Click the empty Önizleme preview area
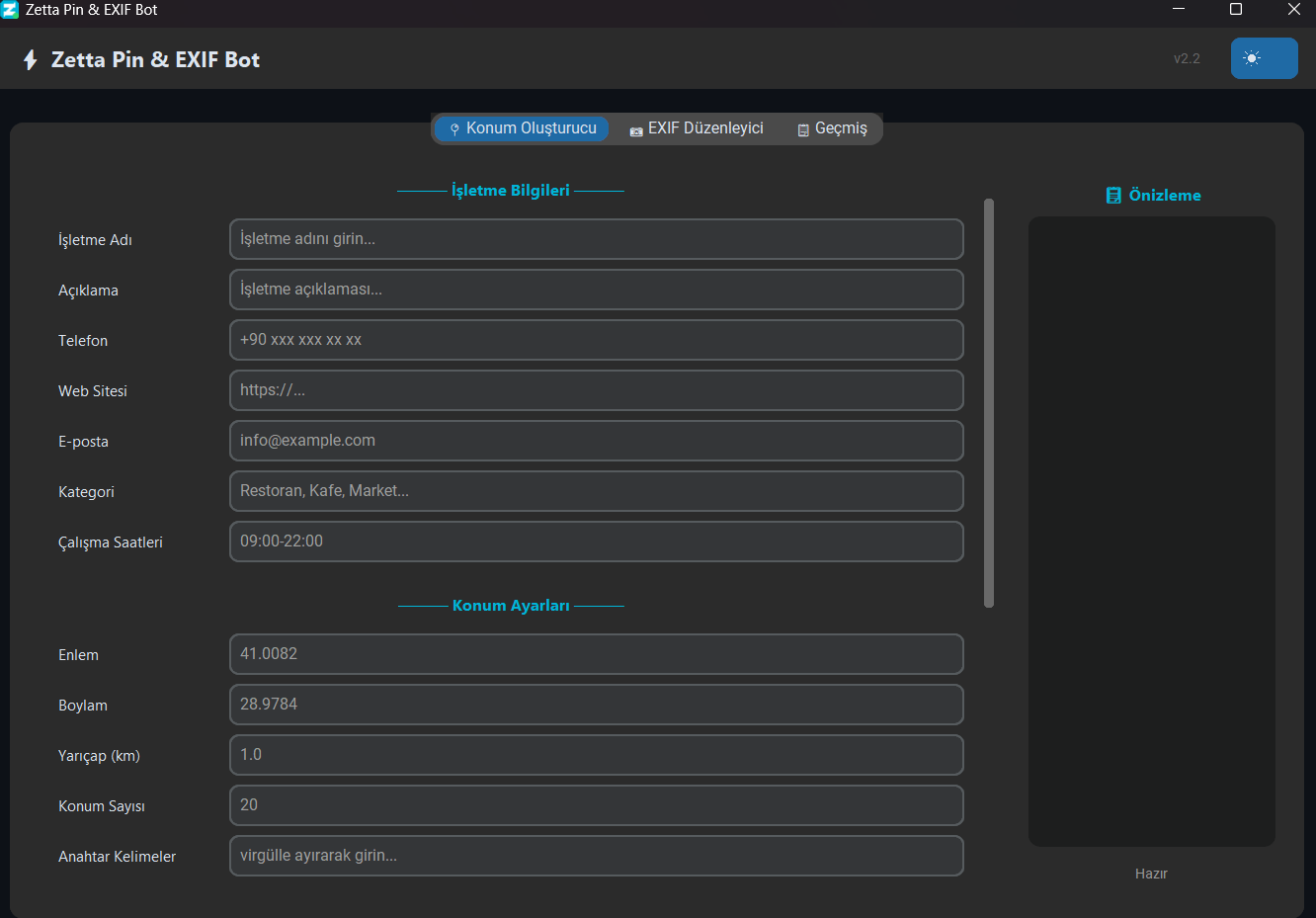Viewport: 1316px width, 918px height. 1152,532
